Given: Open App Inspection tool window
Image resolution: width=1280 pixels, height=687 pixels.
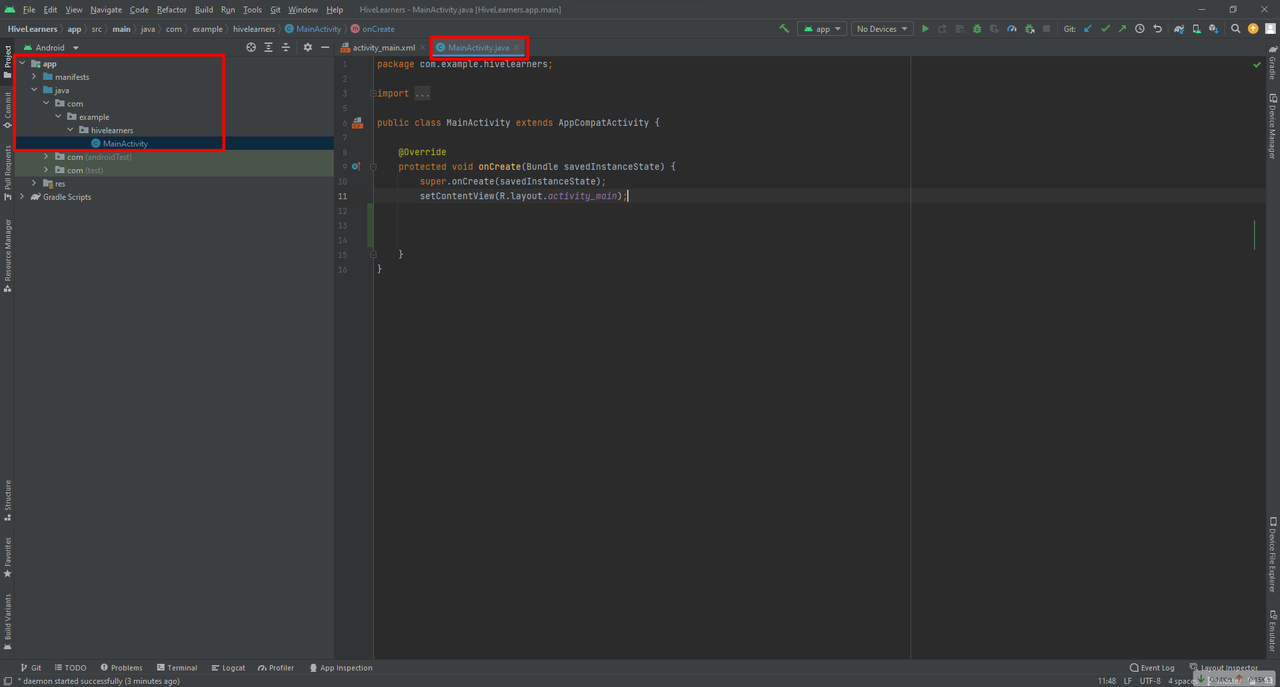Looking at the screenshot, I should point(341,668).
